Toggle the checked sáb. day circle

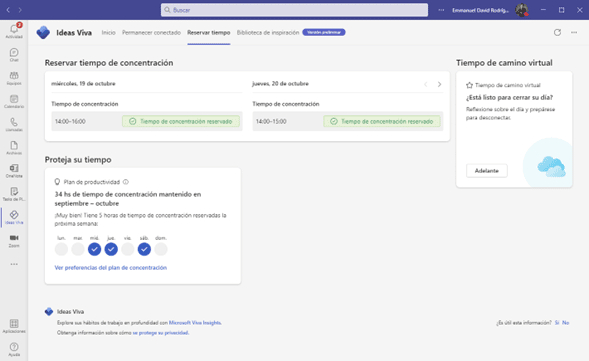coord(144,249)
